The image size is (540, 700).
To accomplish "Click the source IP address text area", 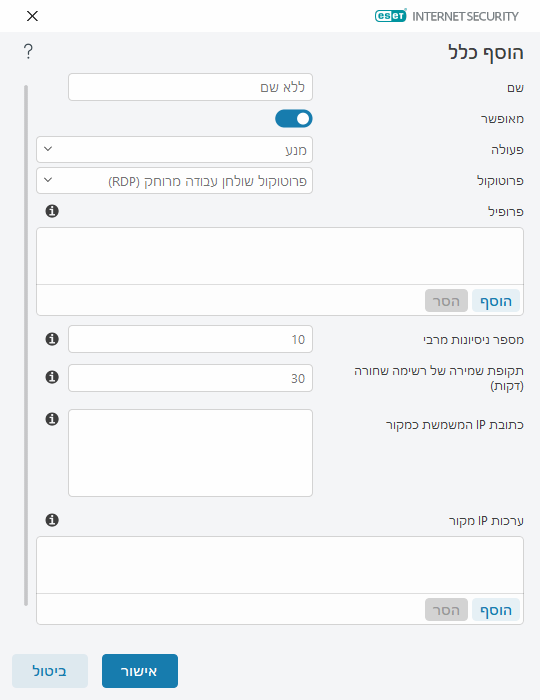I will pos(191,453).
